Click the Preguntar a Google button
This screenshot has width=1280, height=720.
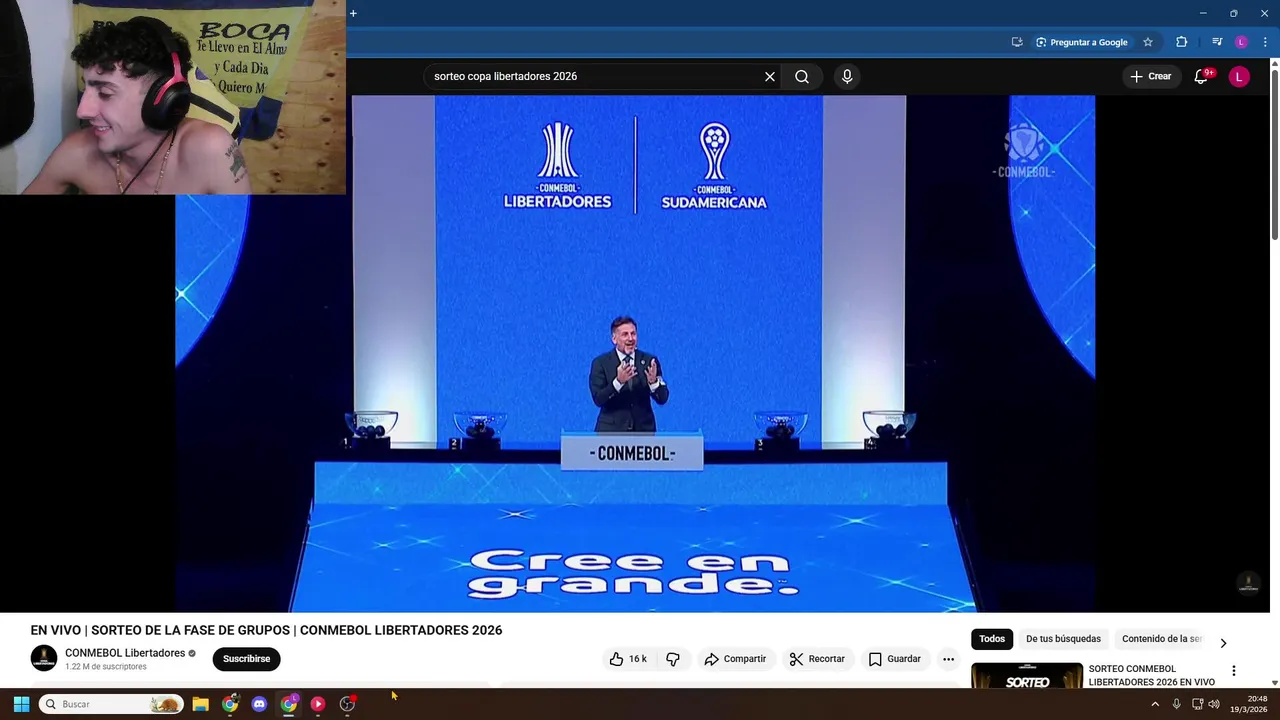(1081, 42)
